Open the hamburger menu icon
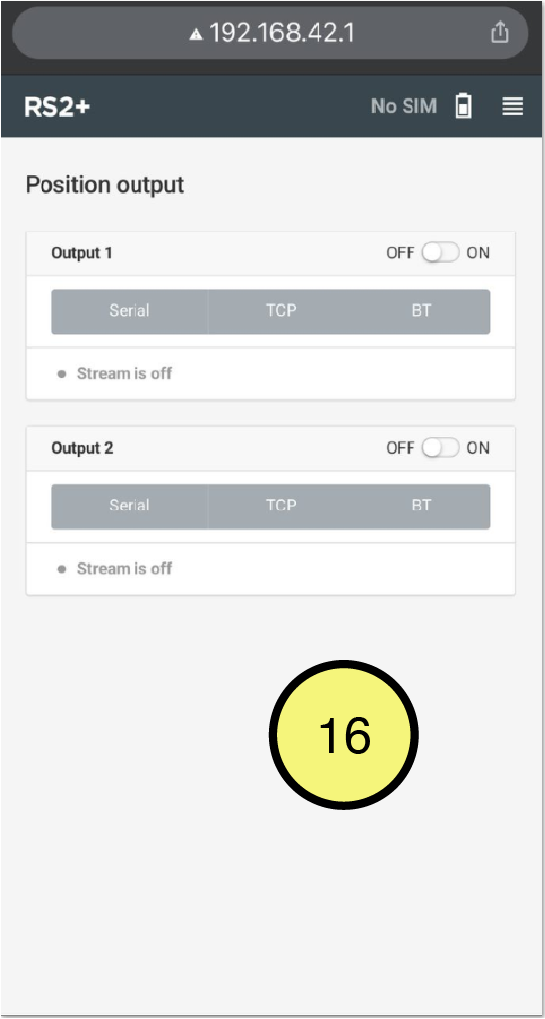 (512, 106)
